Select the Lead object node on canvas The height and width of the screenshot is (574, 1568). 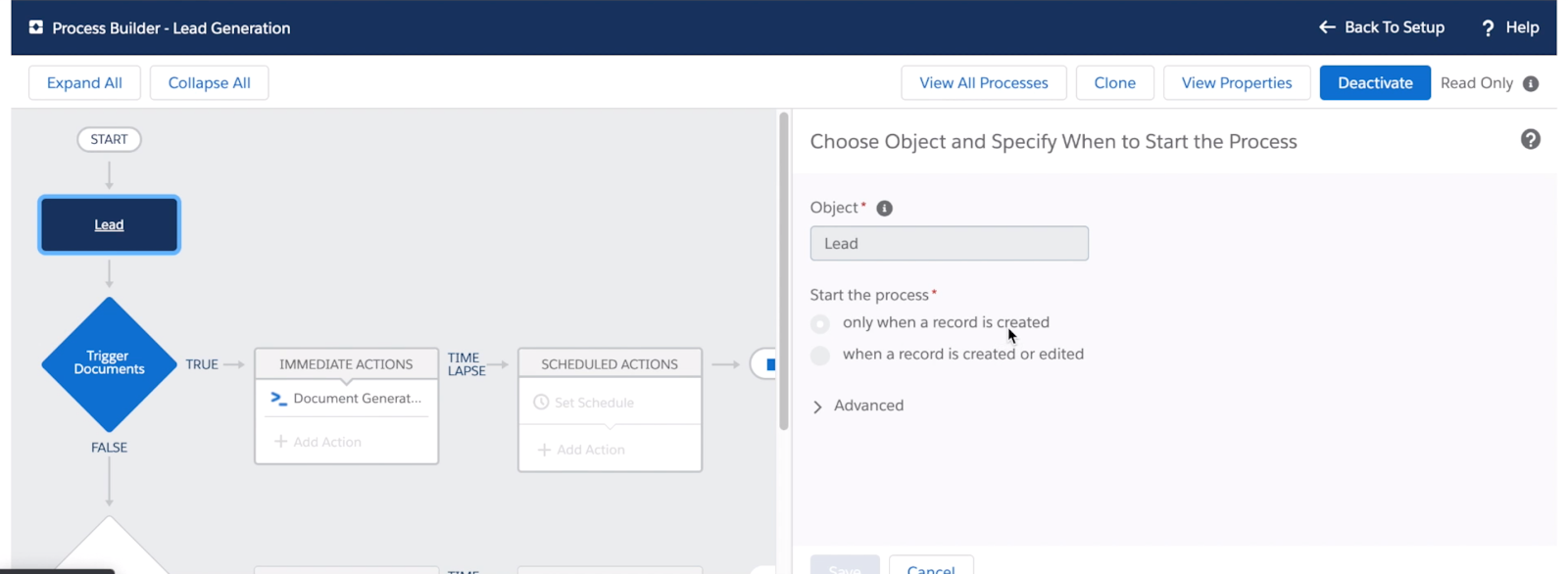[109, 224]
